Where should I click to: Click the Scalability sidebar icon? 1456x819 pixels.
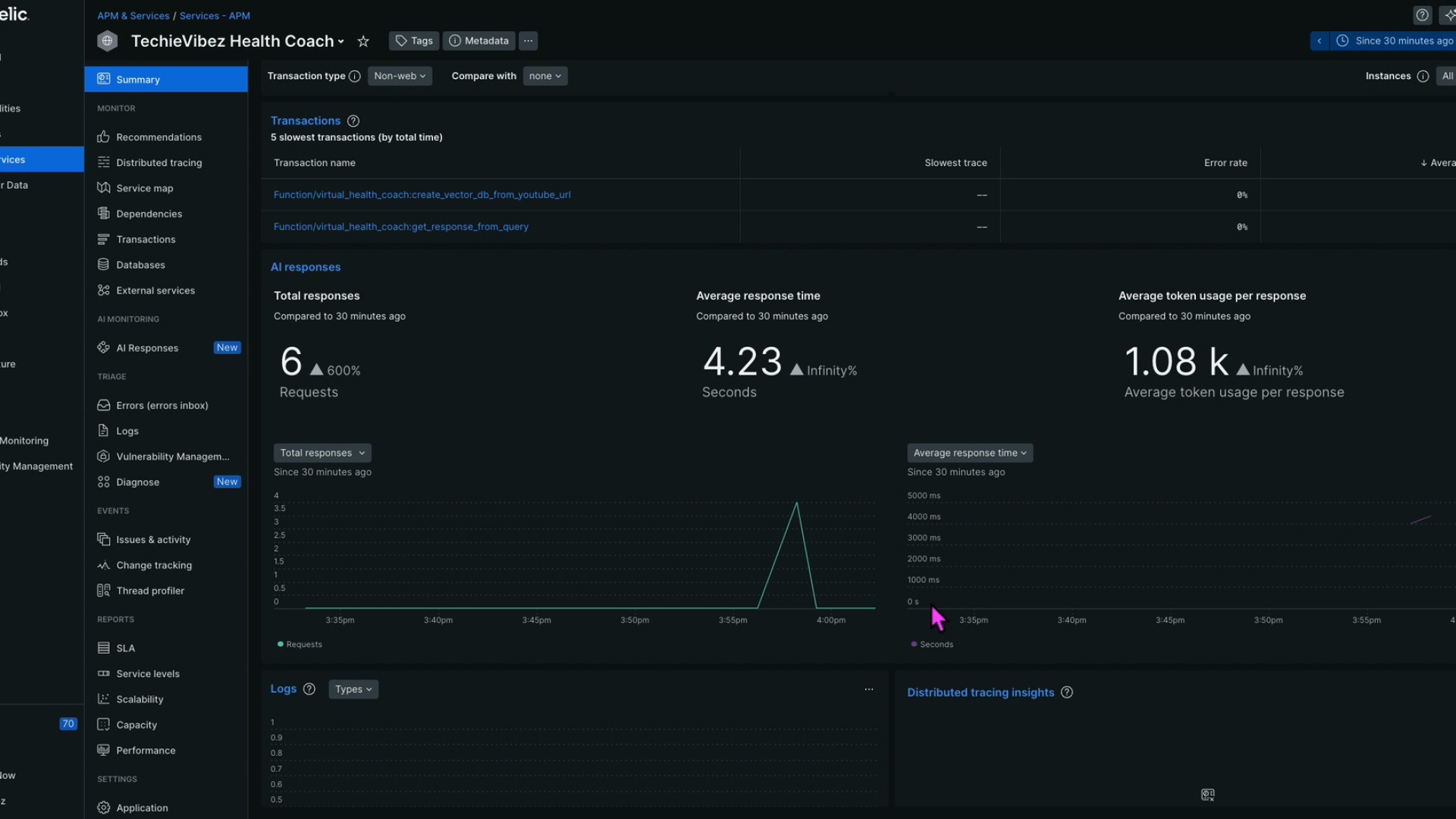104,699
